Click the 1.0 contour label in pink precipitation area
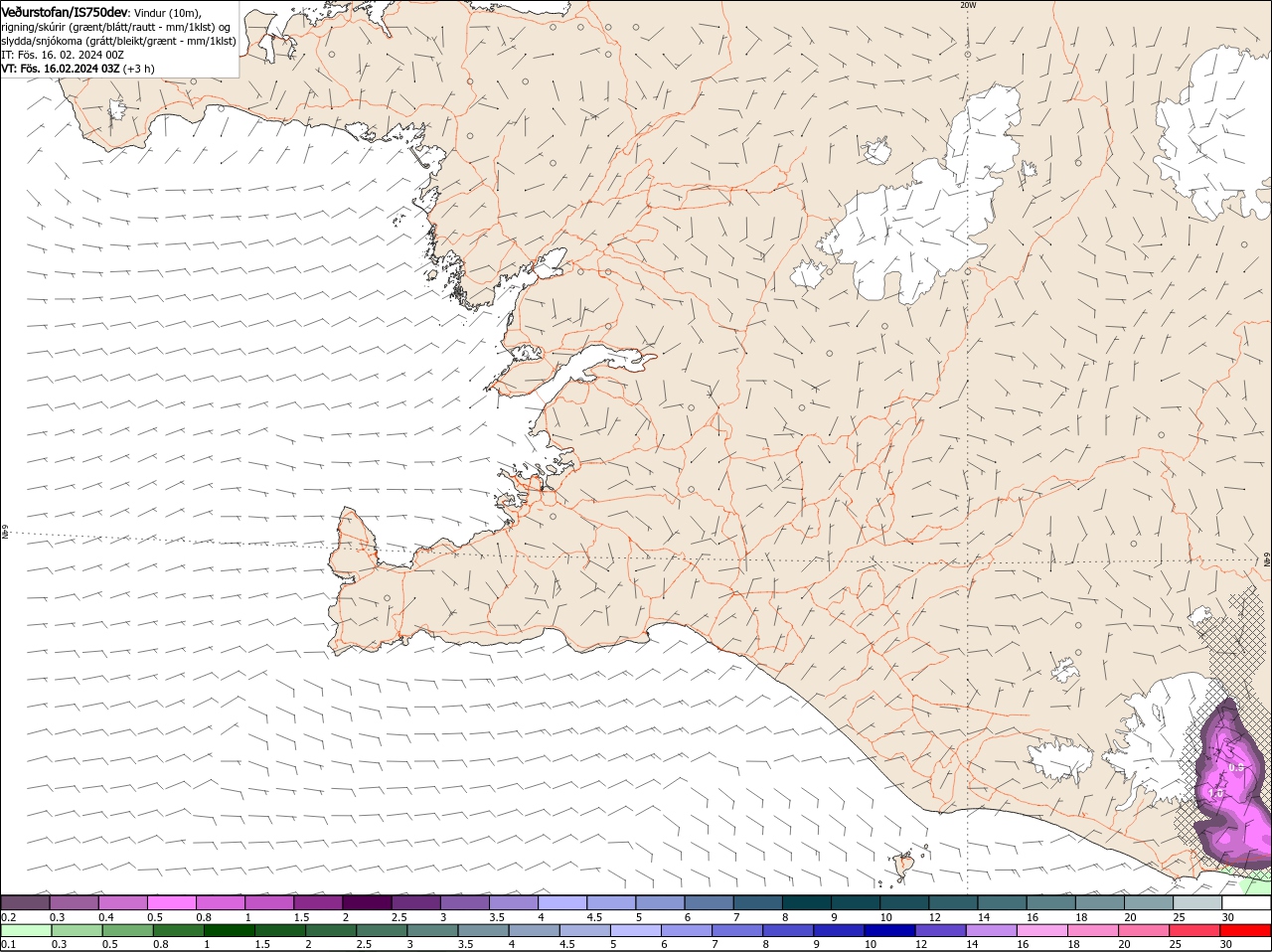 (1215, 793)
